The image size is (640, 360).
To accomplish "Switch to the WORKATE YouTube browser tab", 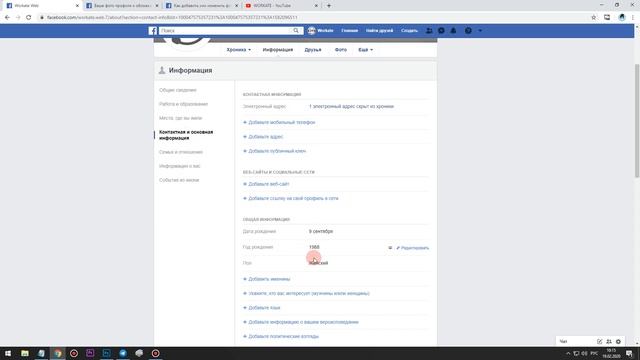I will 281,6.
